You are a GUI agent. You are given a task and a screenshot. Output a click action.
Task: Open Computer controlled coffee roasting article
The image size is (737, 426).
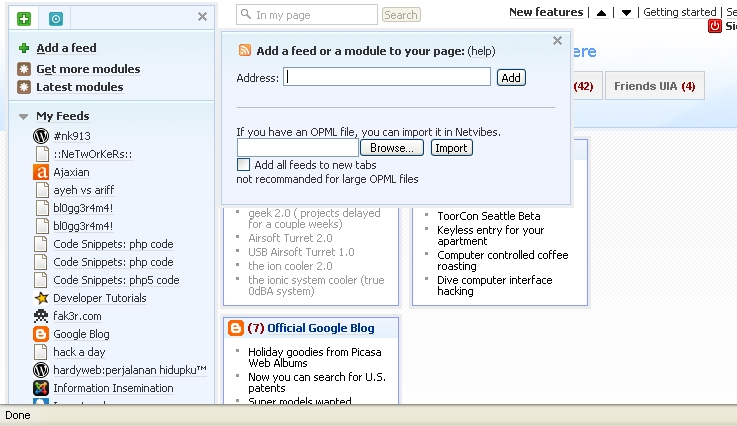(502, 260)
